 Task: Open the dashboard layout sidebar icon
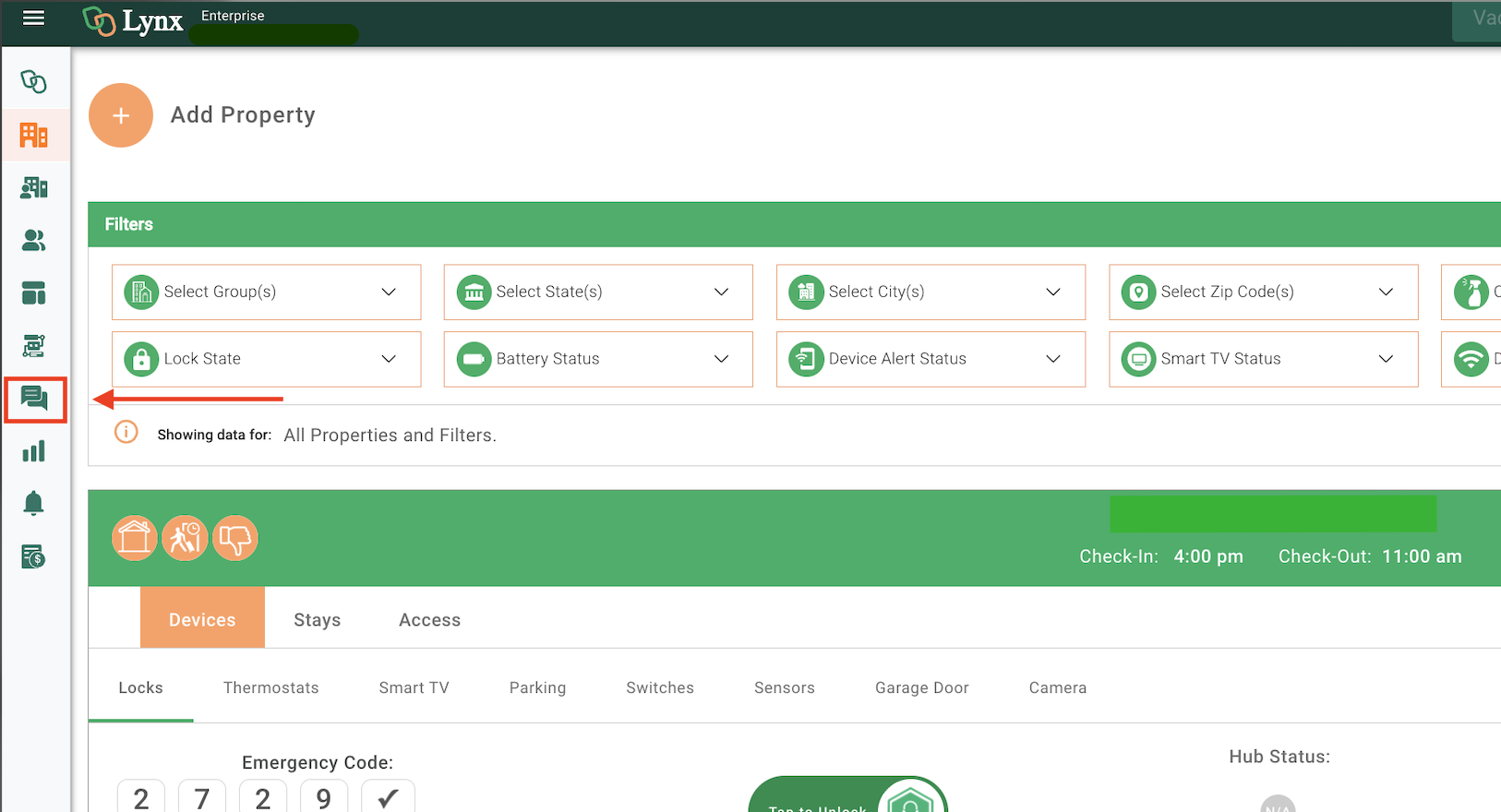34,293
